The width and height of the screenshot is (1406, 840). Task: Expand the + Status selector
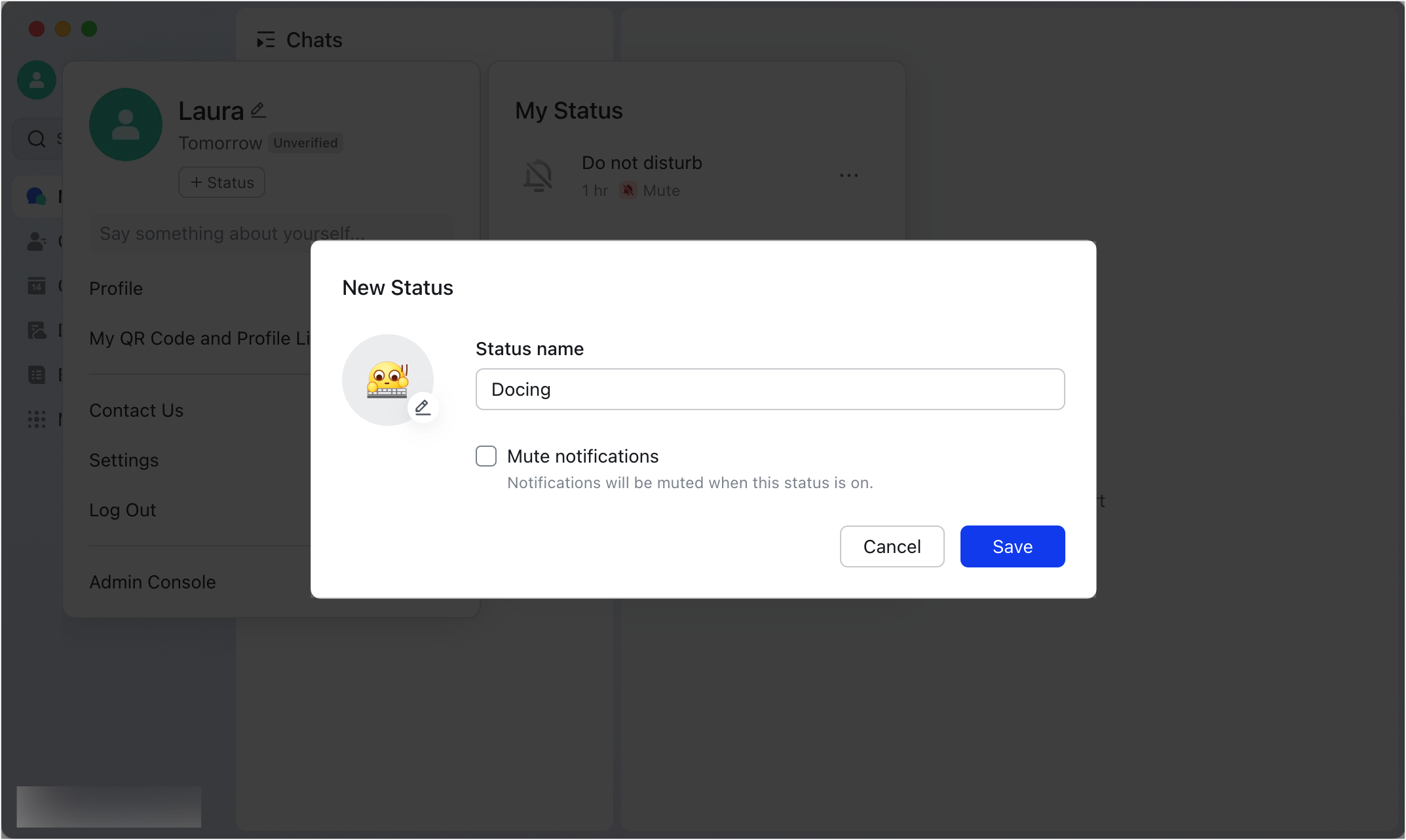coord(221,182)
